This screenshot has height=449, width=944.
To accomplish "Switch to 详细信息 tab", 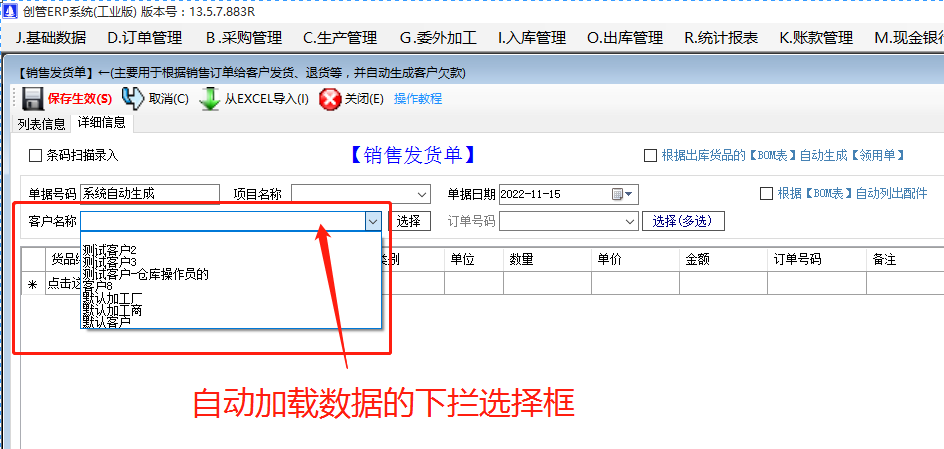I will click(x=102, y=123).
